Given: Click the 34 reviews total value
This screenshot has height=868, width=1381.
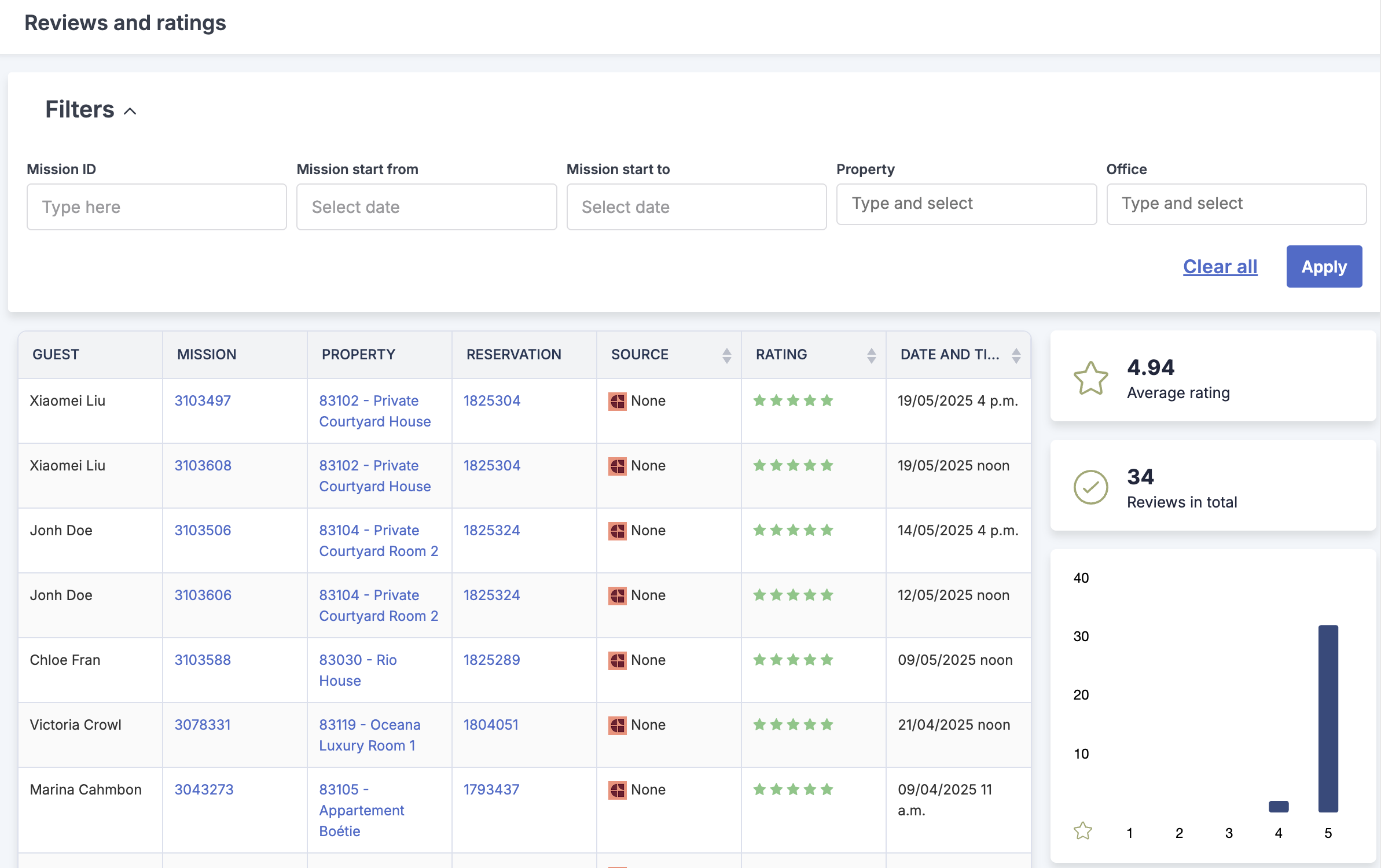Looking at the screenshot, I should point(1140,476).
